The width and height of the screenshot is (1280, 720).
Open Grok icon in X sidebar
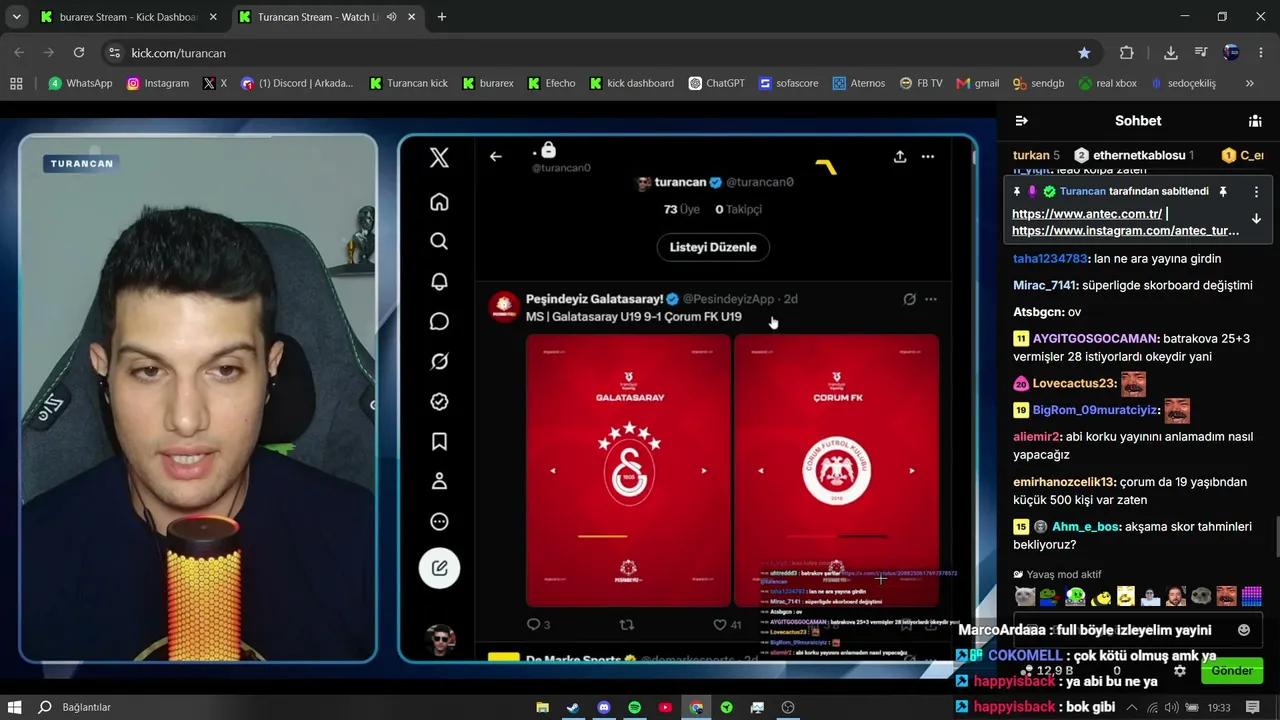pos(439,361)
